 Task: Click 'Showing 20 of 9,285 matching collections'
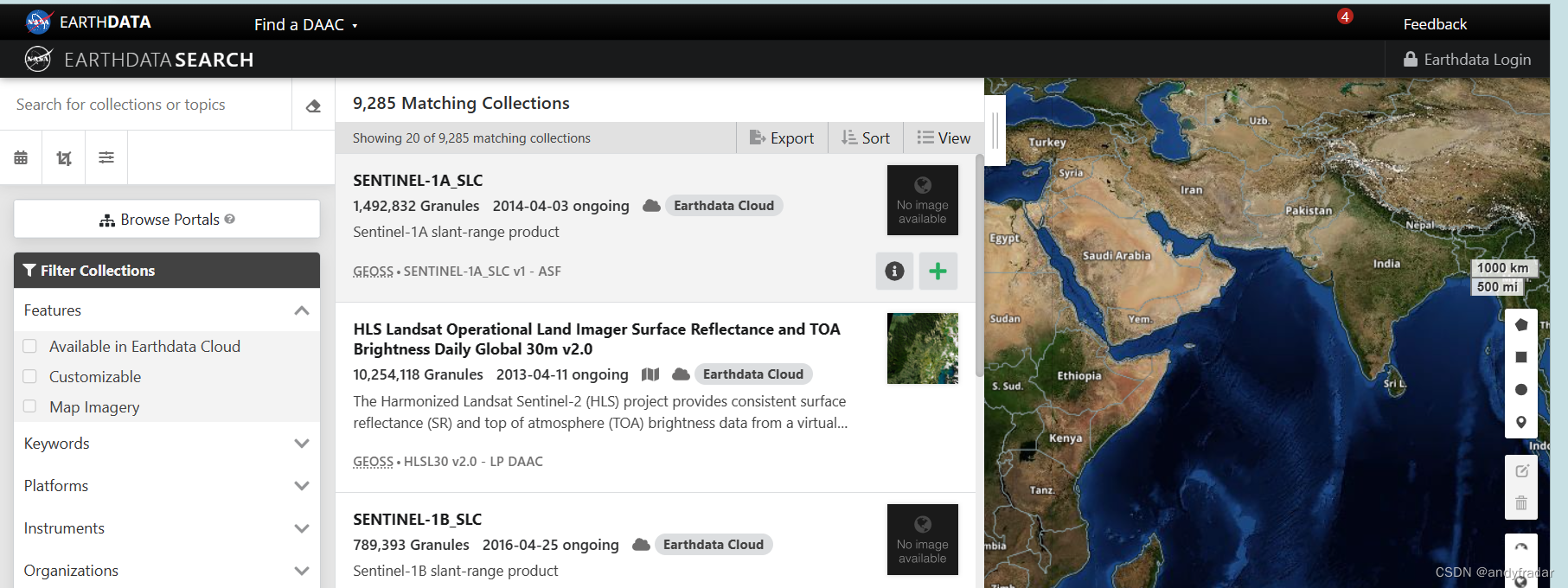[471, 138]
